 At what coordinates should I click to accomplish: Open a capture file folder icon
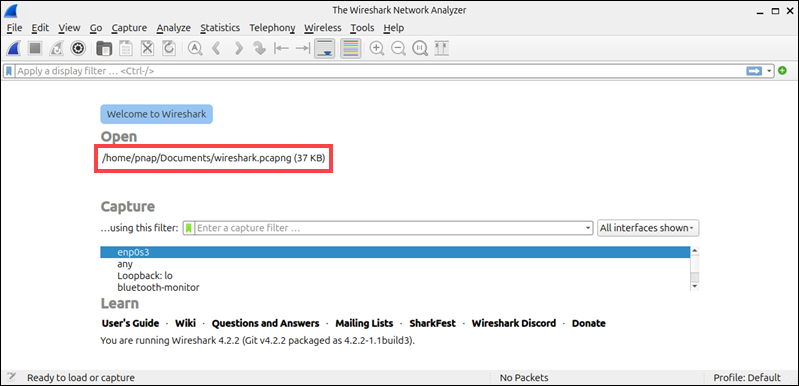pos(104,48)
